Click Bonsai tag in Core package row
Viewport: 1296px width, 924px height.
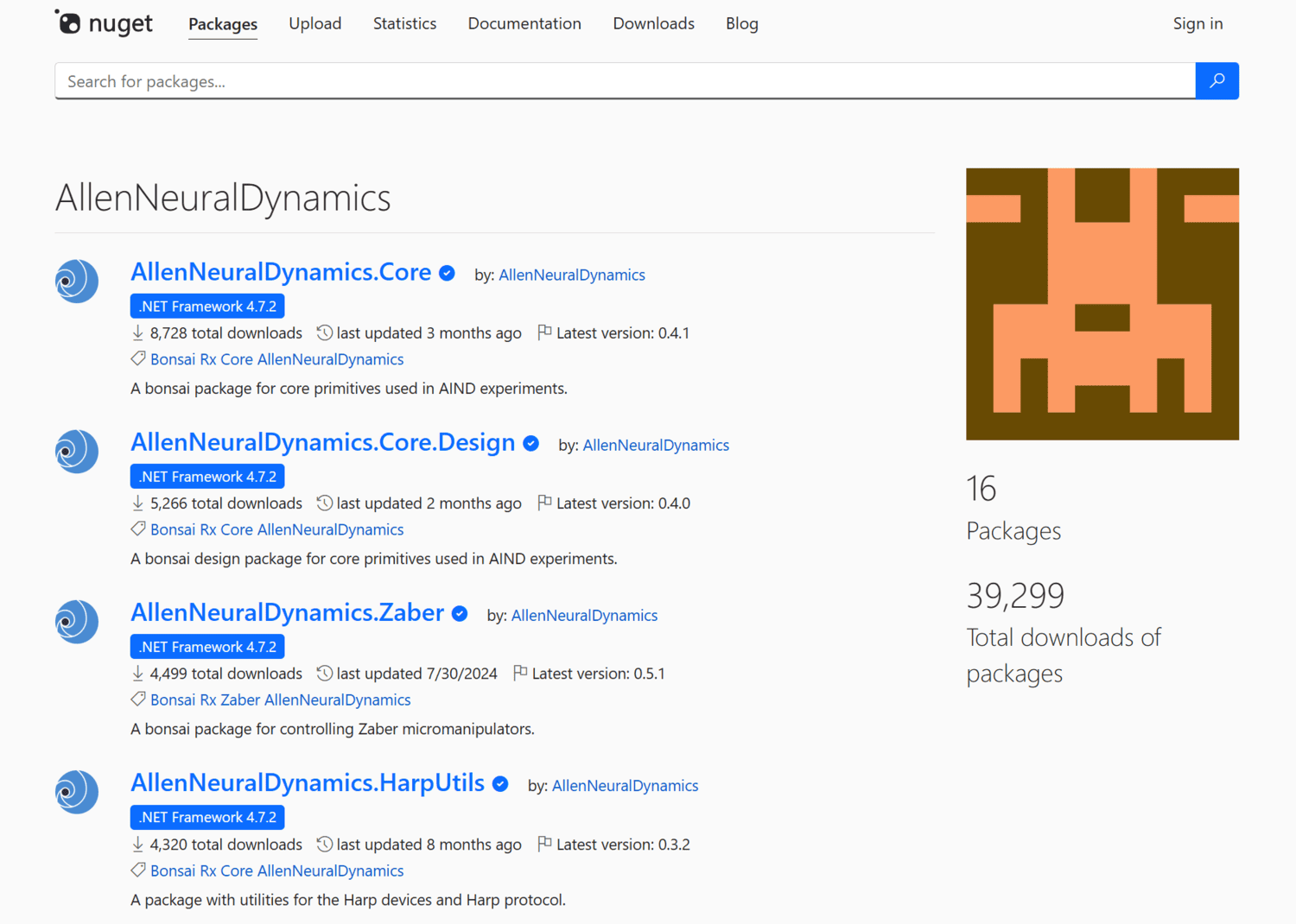click(173, 359)
